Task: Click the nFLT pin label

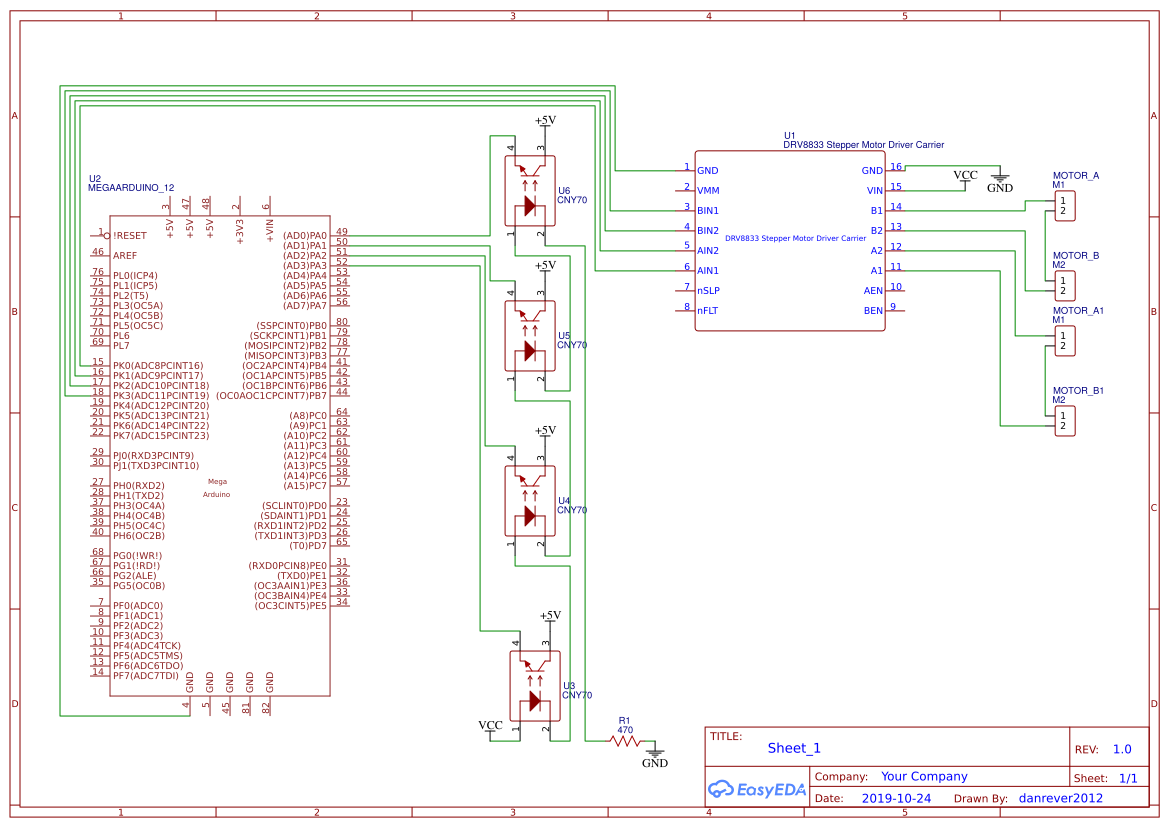Action: [708, 311]
